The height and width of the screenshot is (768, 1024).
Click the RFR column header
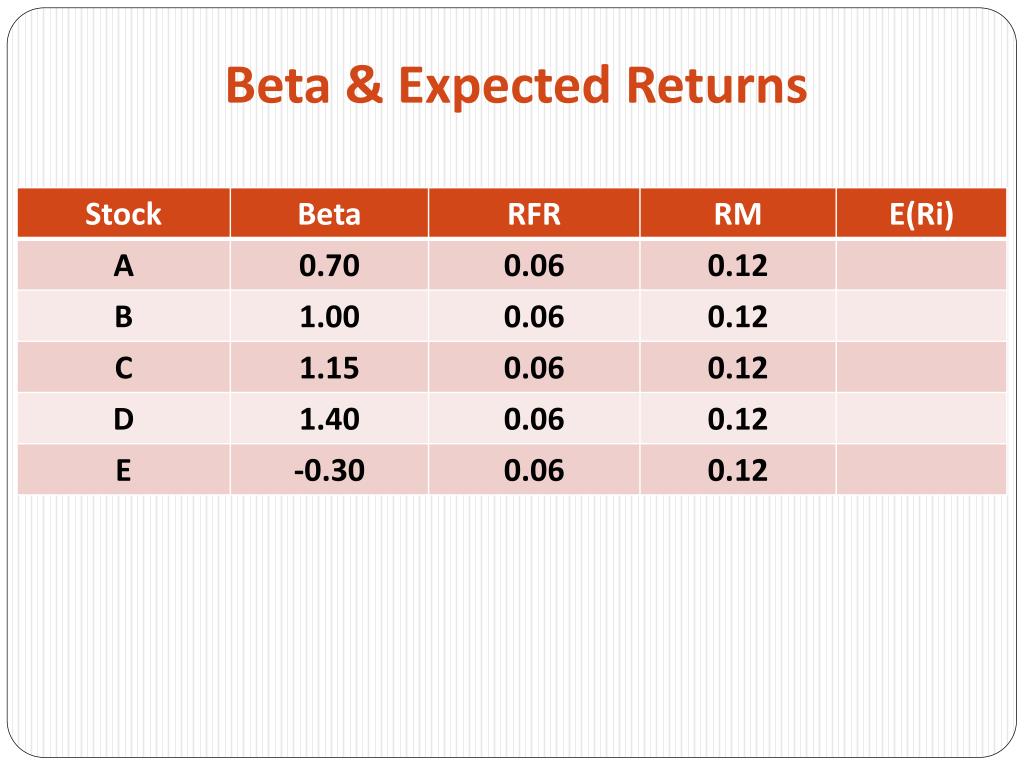[x=534, y=214]
